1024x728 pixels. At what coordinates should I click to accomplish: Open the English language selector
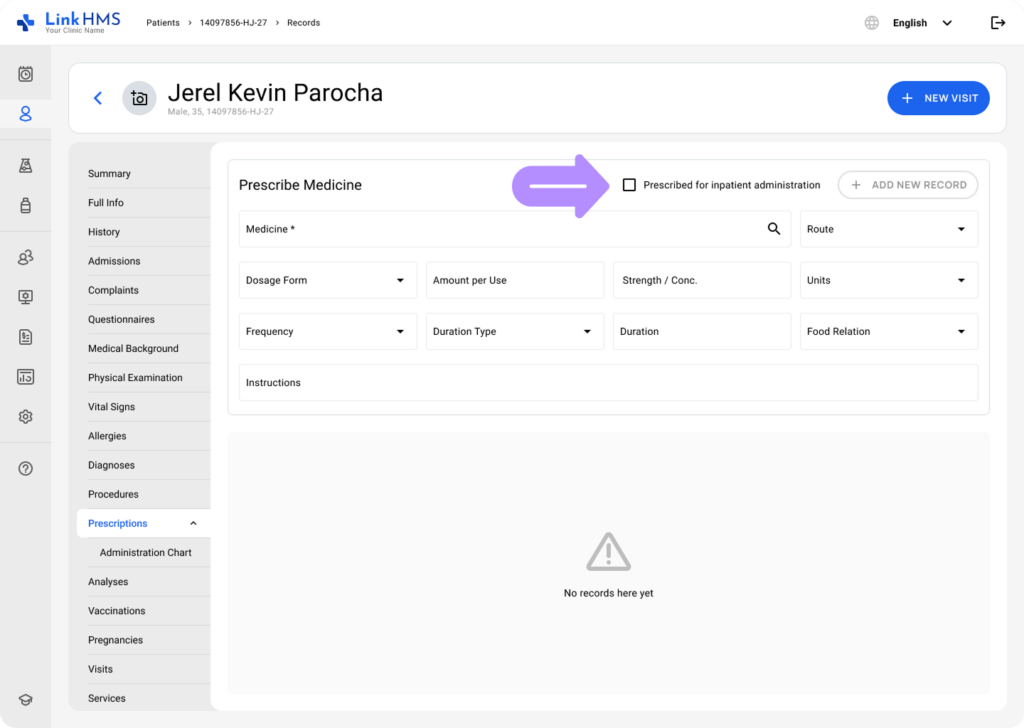[921, 23]
